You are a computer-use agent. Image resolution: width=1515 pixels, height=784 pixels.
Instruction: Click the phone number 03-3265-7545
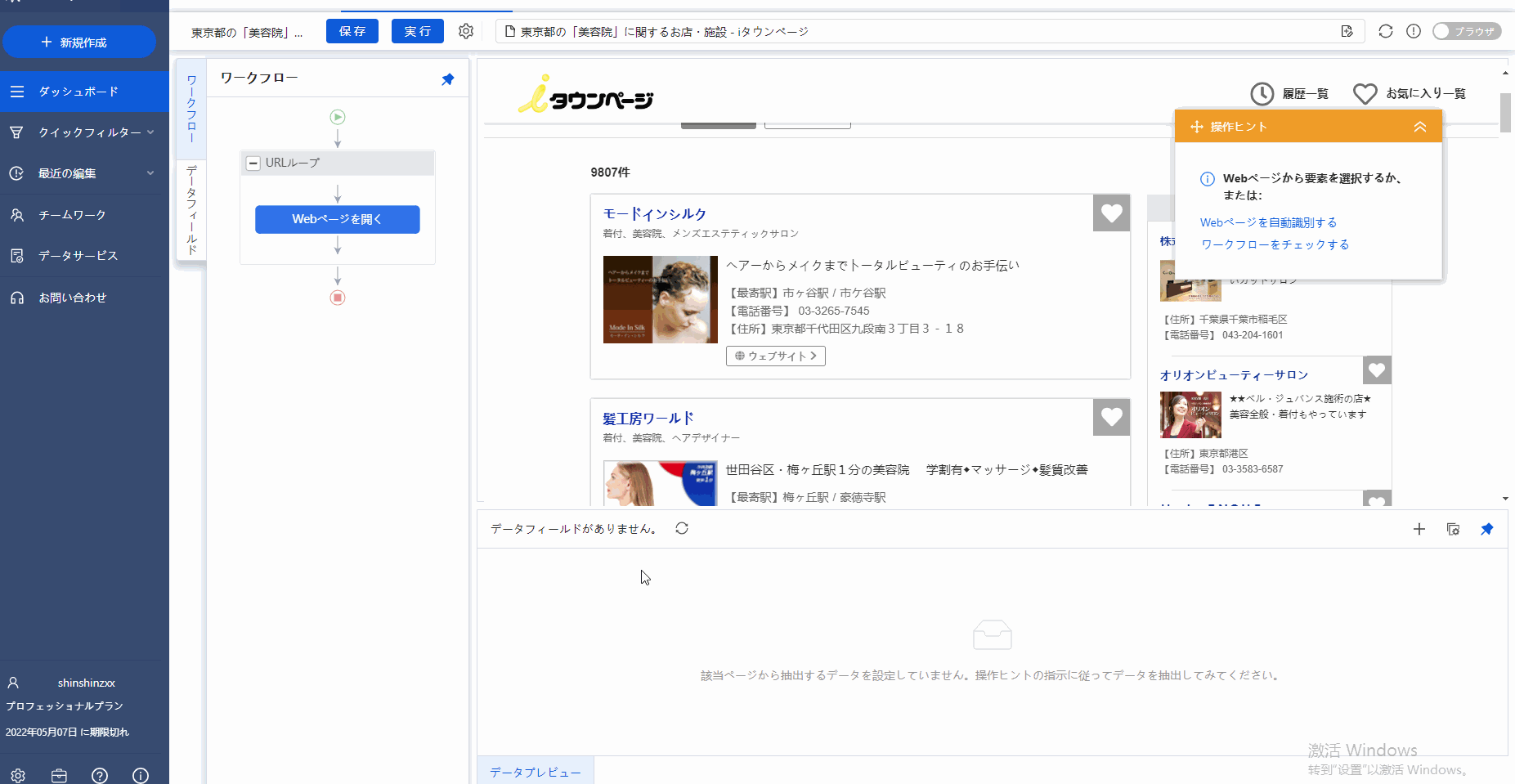(x=834, y=311)
